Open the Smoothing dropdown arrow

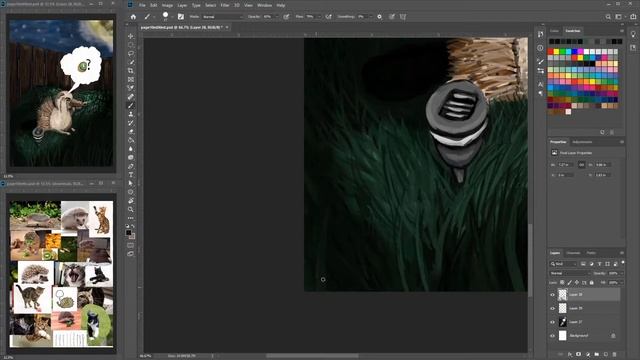click(x=371, y=17)
